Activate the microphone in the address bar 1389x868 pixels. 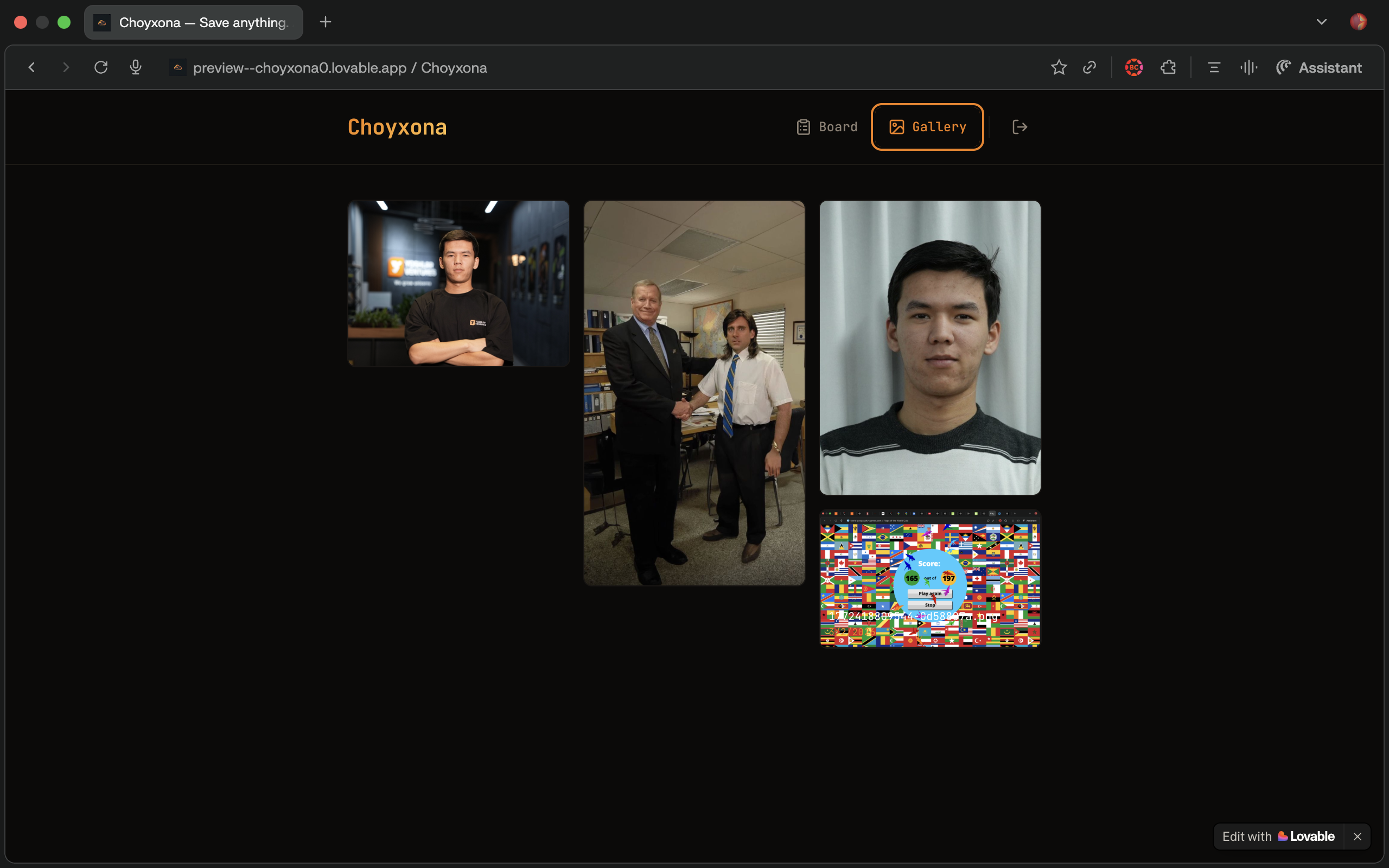click(136, 67)
